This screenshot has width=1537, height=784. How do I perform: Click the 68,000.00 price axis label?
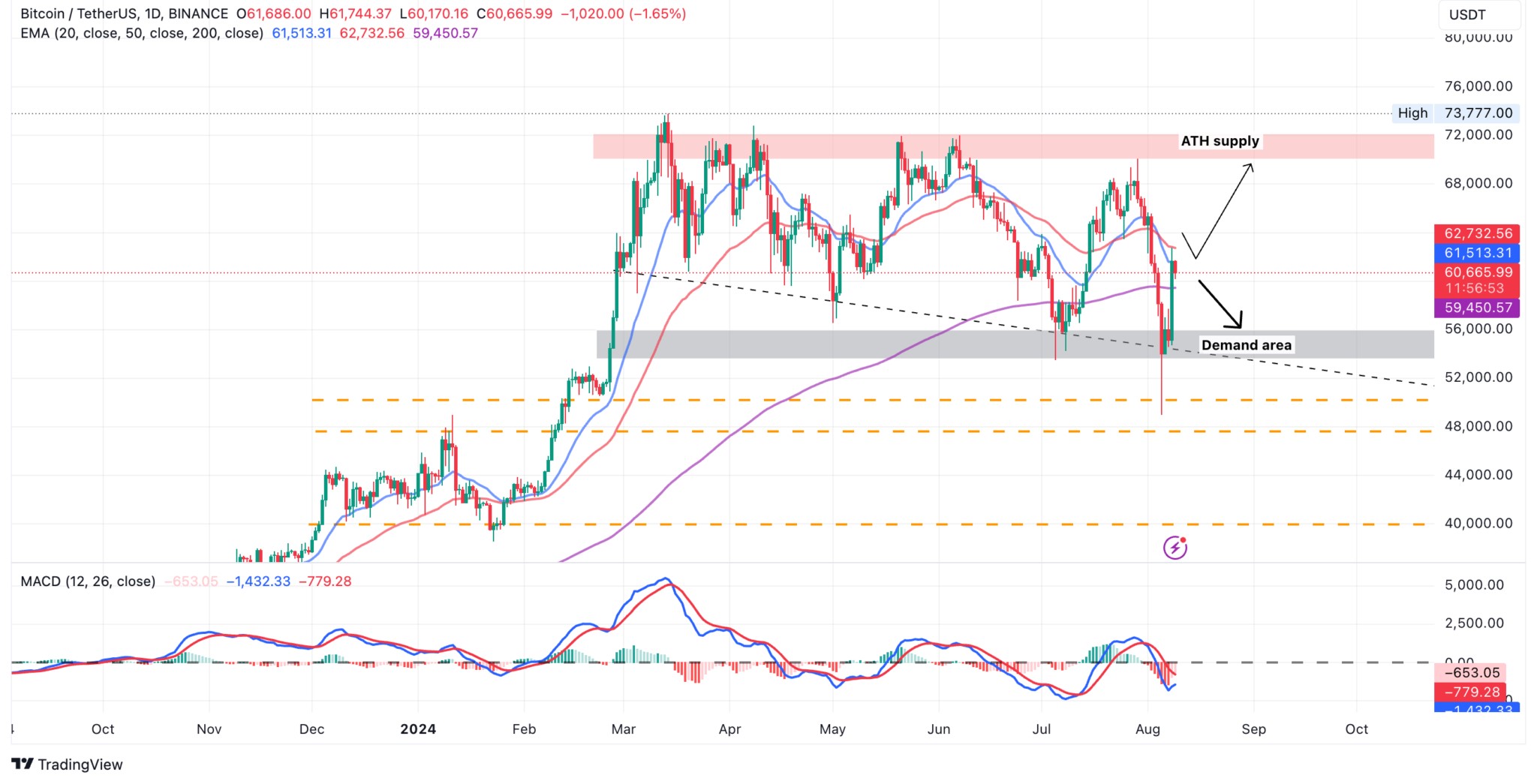point(1478,183)
